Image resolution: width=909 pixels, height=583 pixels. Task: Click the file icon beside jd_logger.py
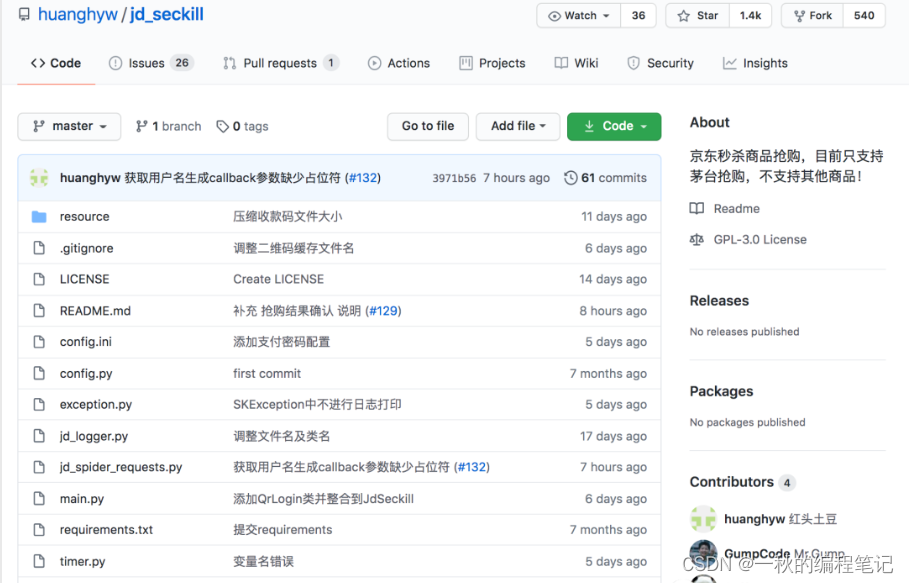coord(39,436)
